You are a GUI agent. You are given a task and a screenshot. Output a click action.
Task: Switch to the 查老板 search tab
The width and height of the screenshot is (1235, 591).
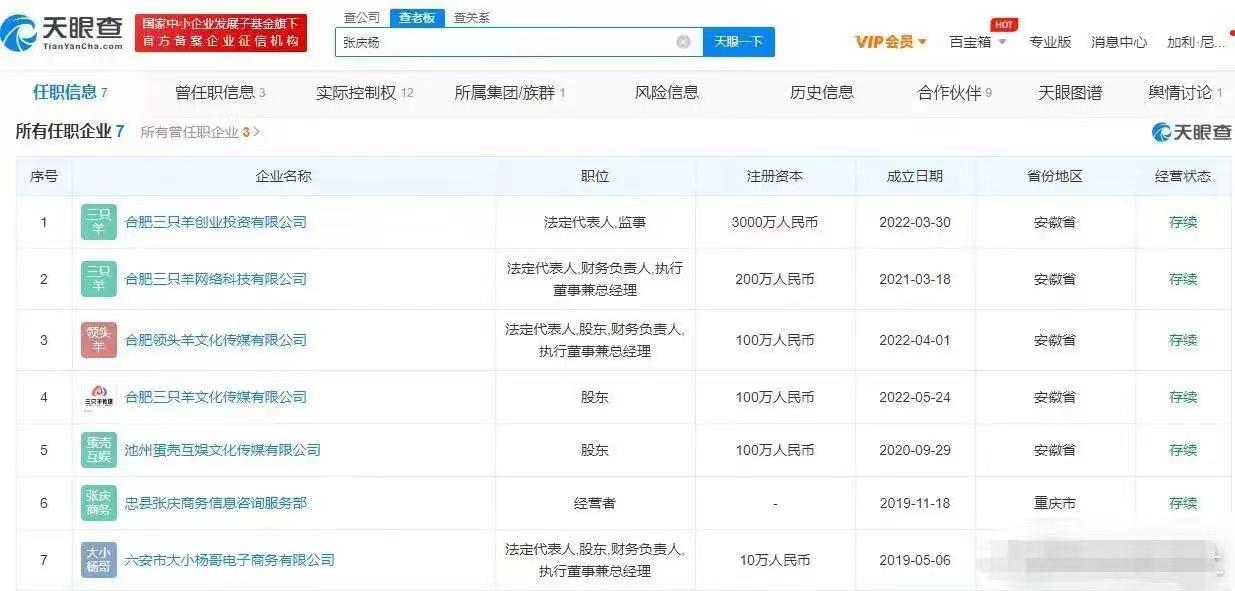click(x=417, y=17)
